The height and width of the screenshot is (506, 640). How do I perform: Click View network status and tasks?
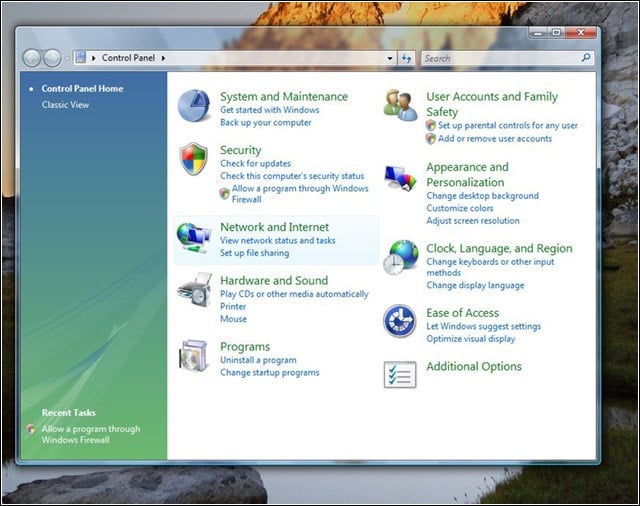pyautogui.click(x=278, y=240)
